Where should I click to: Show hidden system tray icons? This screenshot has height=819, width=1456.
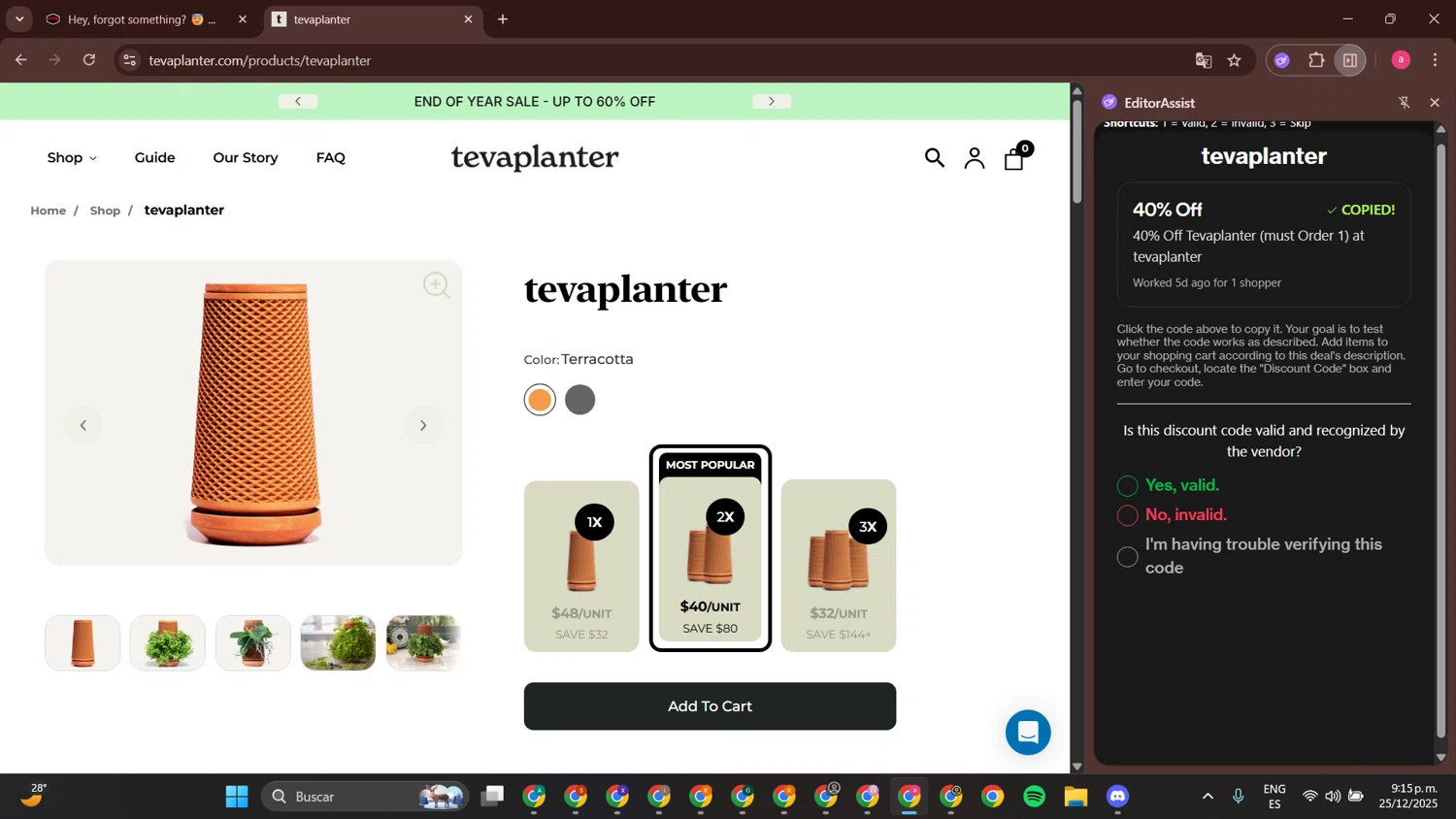point(1208,797)
